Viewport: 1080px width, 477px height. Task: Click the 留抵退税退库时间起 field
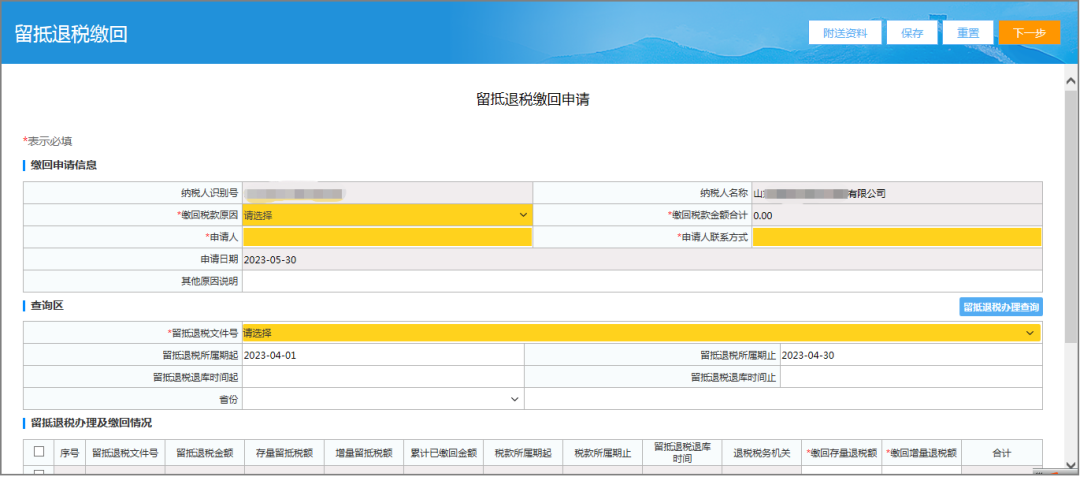click(383, 377)
